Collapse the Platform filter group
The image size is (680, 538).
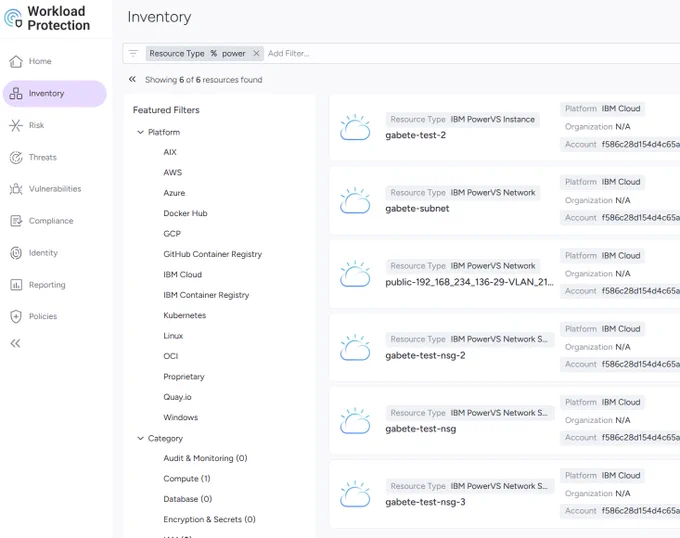point(141,132)
